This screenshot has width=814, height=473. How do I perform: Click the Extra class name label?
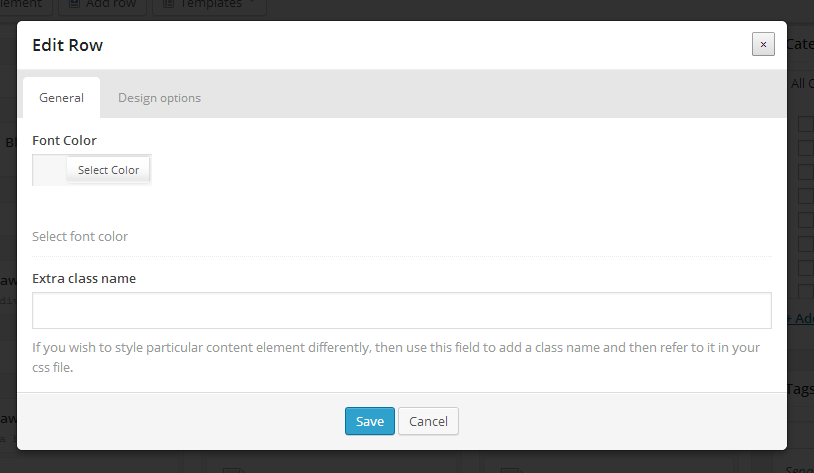coord(84,278)
